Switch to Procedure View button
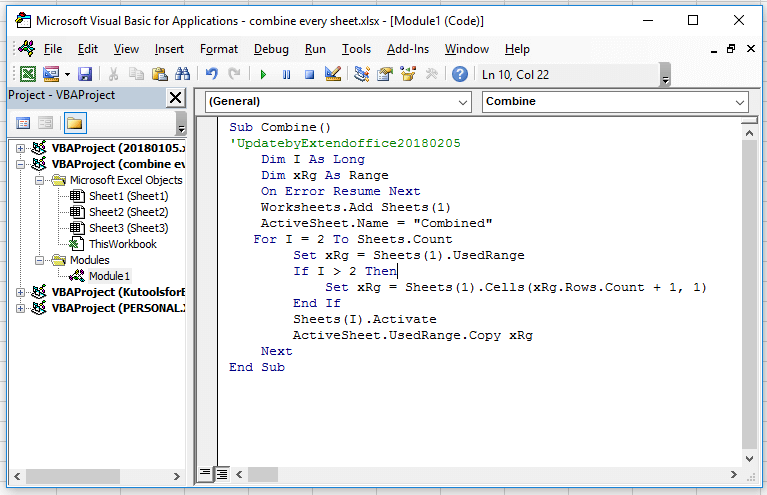Viewport: 767px width, 495px height. pos(205,473)
